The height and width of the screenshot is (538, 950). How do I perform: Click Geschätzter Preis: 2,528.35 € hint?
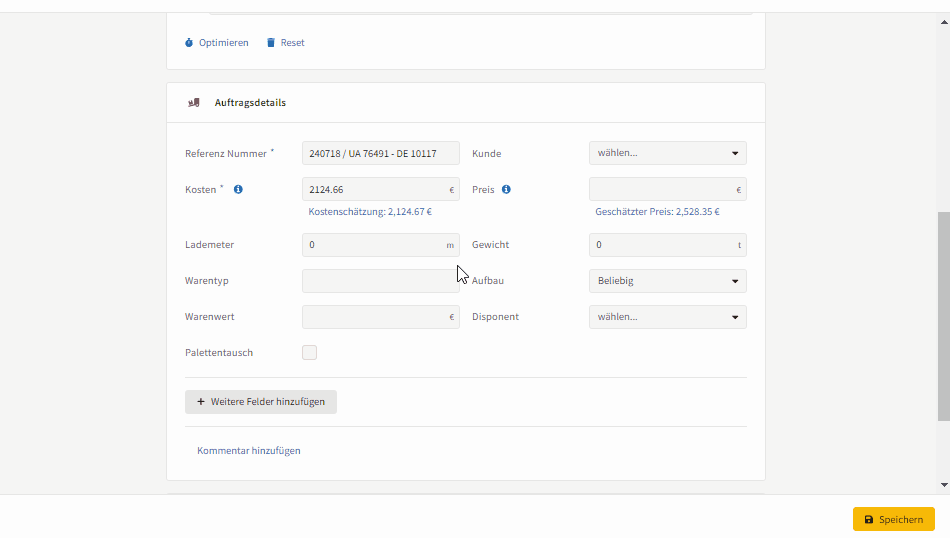click(657, 211)
